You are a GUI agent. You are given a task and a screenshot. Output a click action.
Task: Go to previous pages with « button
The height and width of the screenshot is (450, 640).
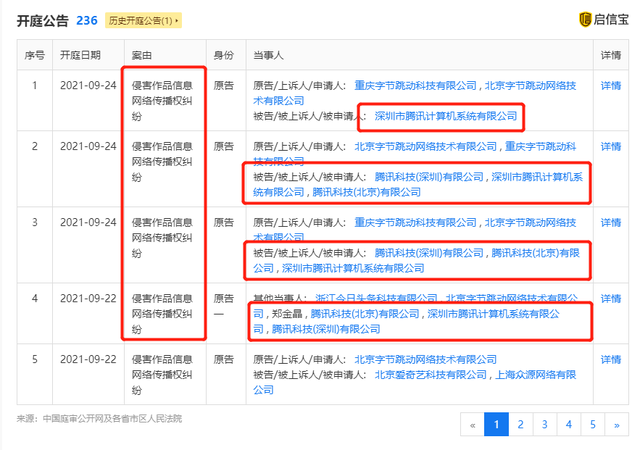(x=472, y=425)
